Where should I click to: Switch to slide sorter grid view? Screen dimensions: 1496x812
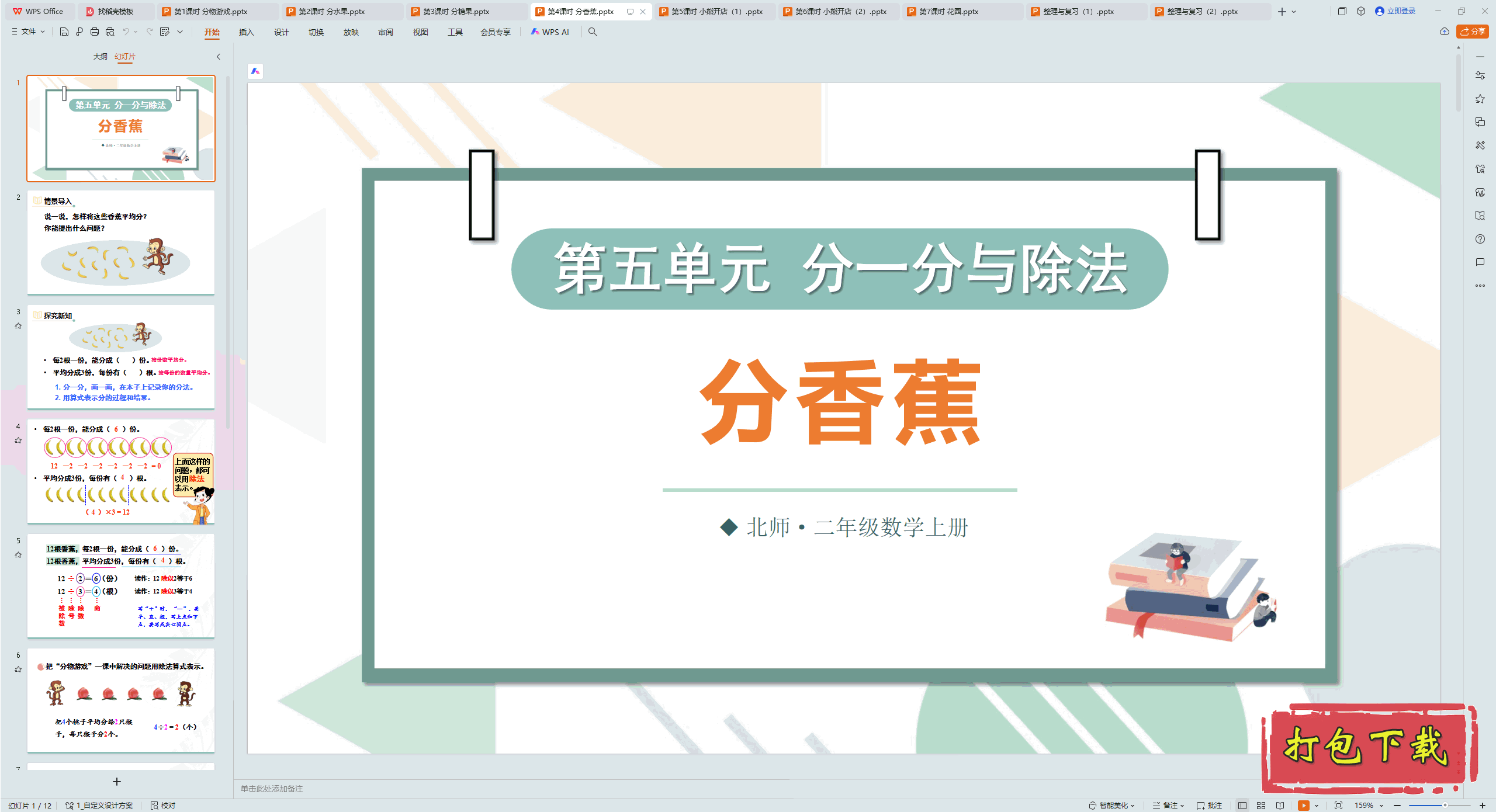1261,805
